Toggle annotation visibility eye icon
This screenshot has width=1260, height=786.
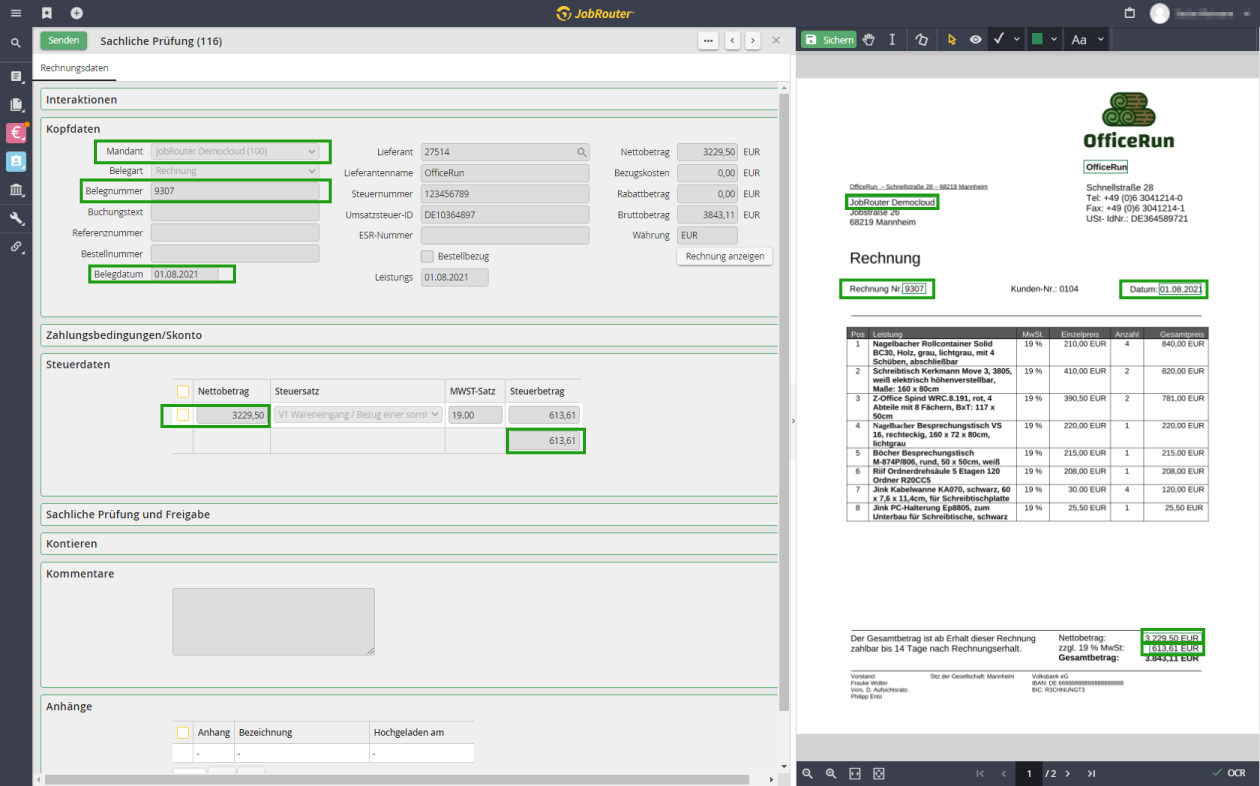tap(975, 39)
